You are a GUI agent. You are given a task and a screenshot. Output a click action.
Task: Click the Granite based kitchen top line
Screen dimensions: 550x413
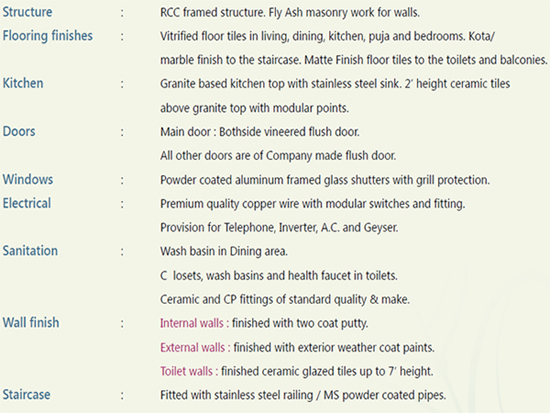335,84
